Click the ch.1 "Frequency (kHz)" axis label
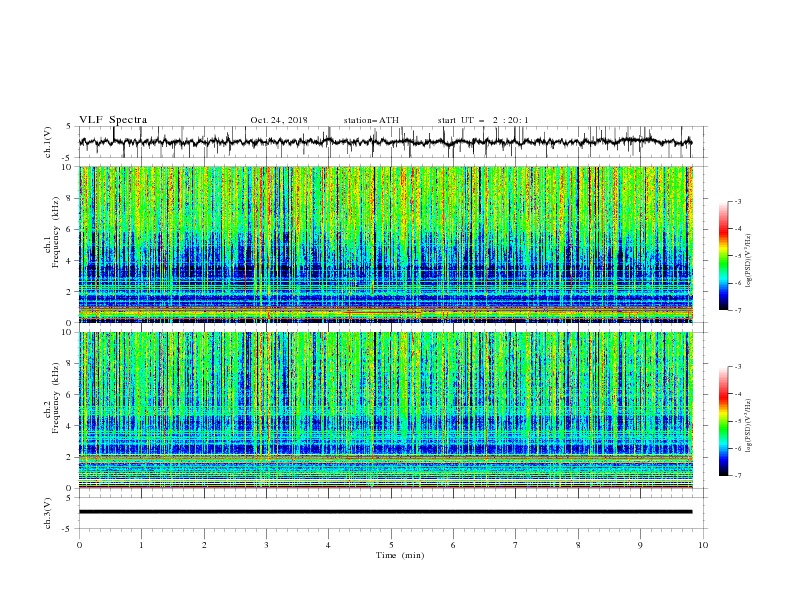This screenshot has width=792, height=612. pyautogui.click(x=55, y=233)
